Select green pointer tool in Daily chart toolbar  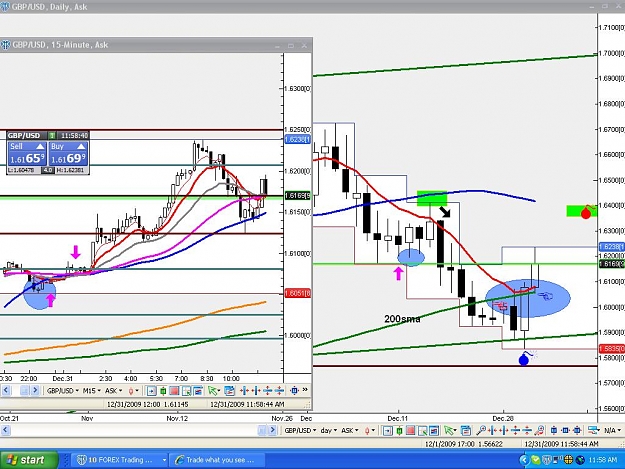[450, 430]
